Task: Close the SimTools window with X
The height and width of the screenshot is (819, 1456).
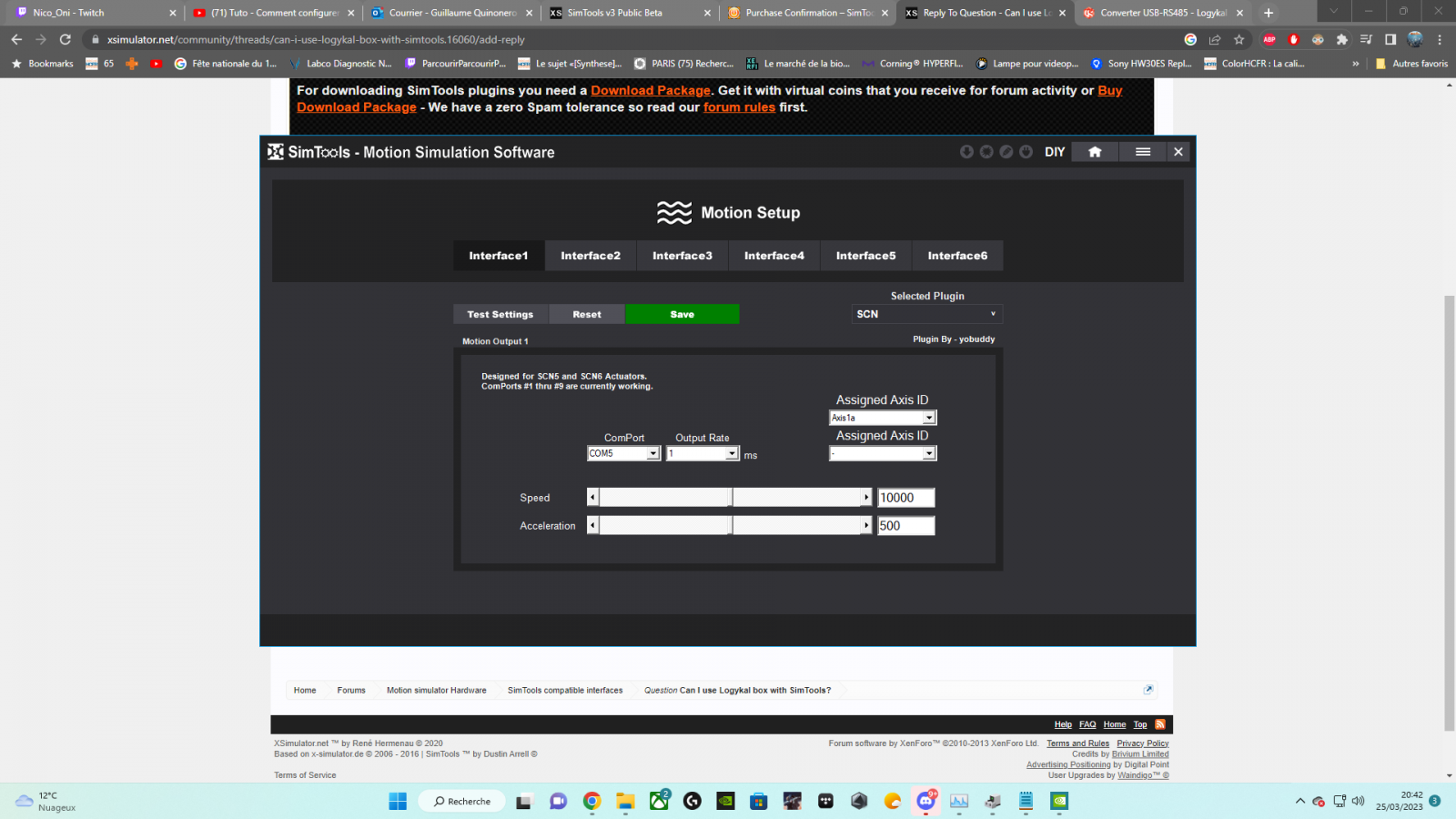Action: (x=1178, y=152)
